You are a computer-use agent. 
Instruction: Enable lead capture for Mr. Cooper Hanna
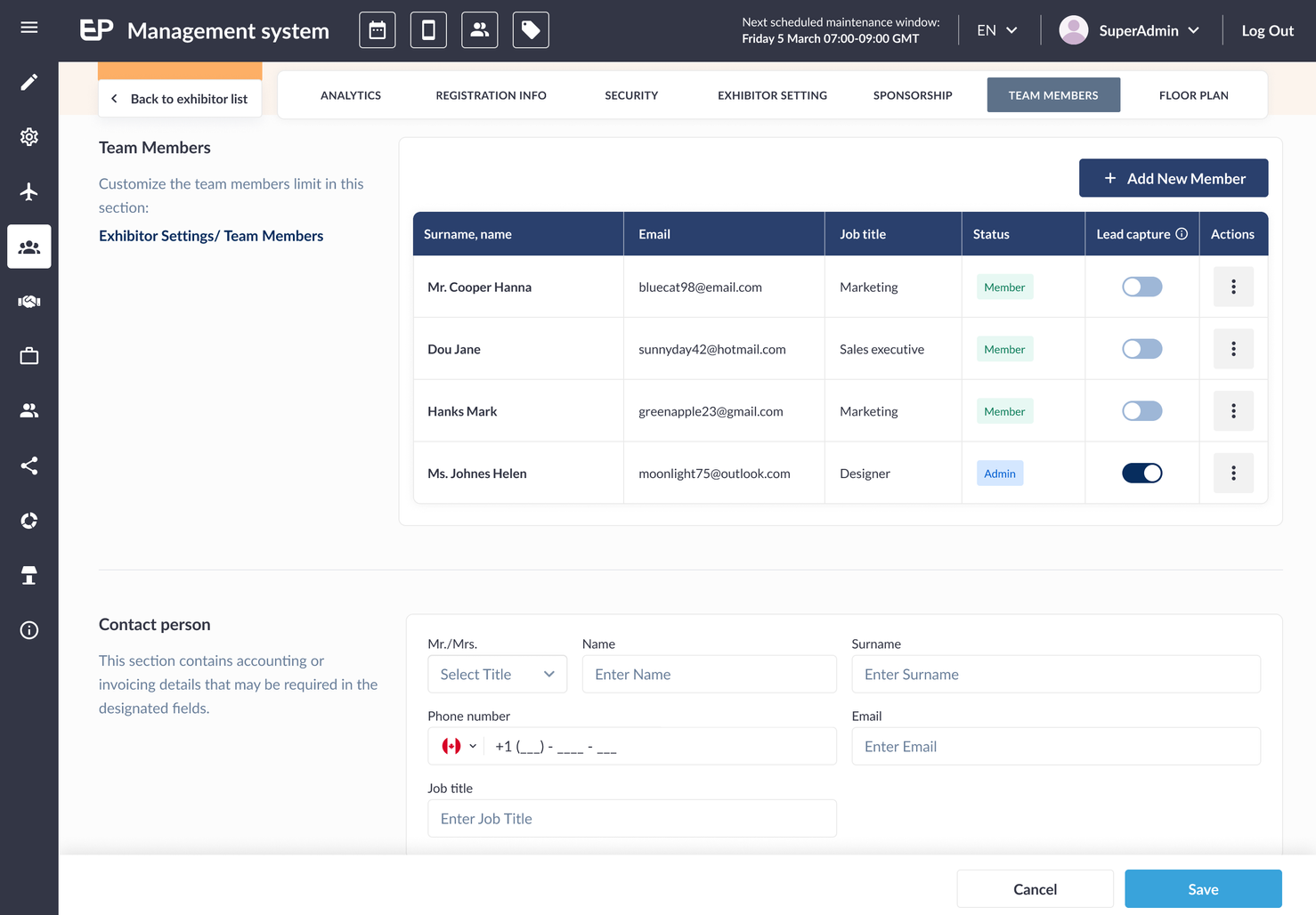click(x=1141, y=287)
